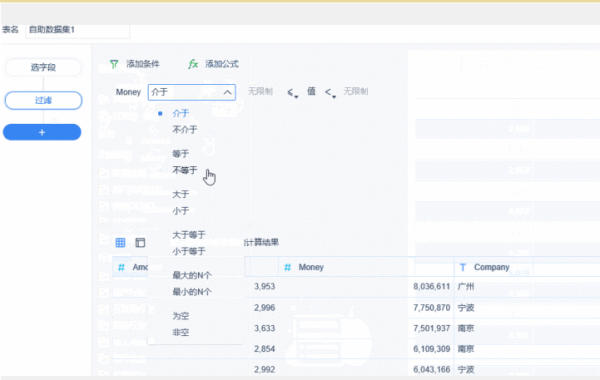Choose 最小的N个 option
This screenshot has width=600, height=380.
click(x=192, y=292)
